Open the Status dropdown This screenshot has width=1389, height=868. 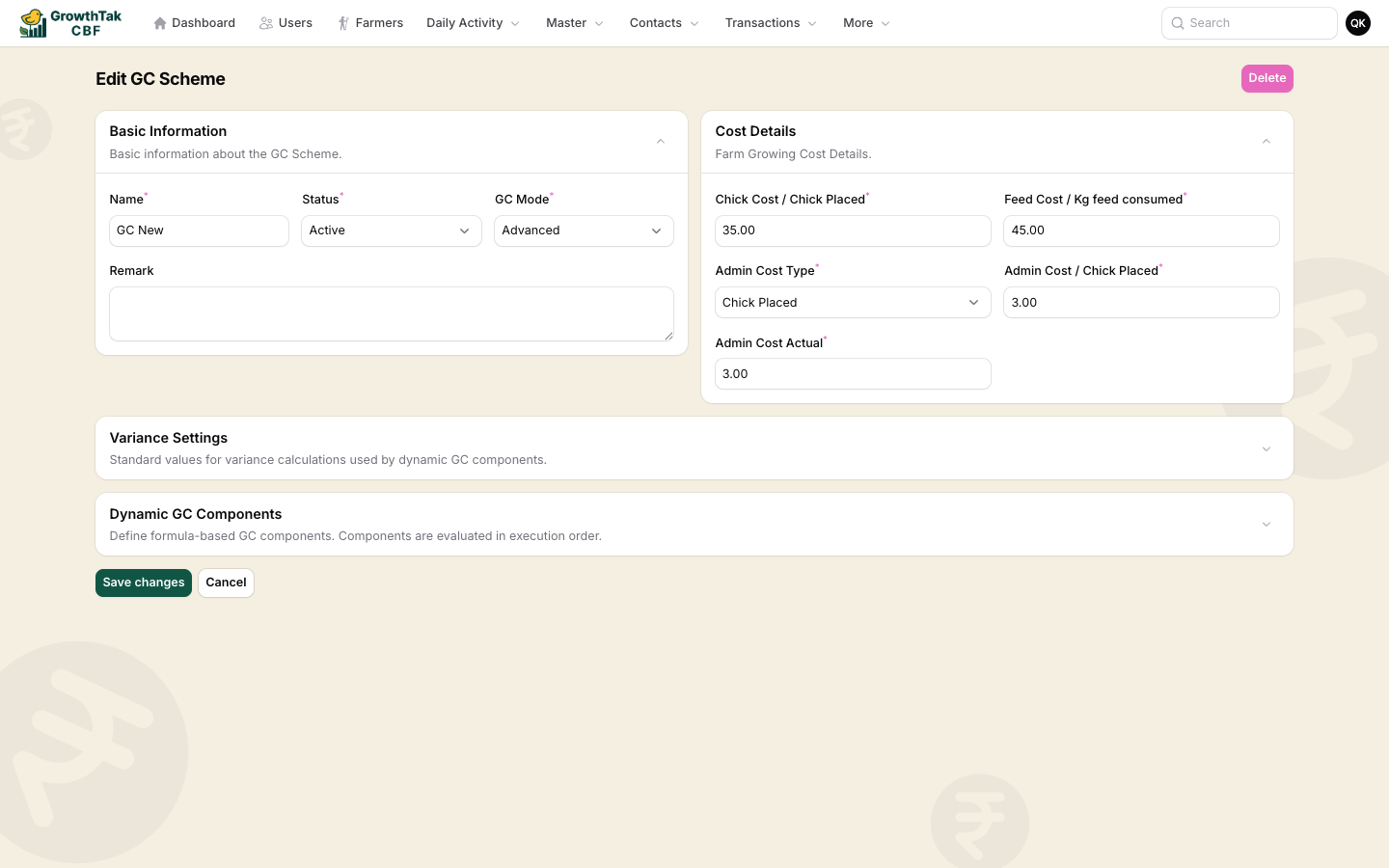392,231
